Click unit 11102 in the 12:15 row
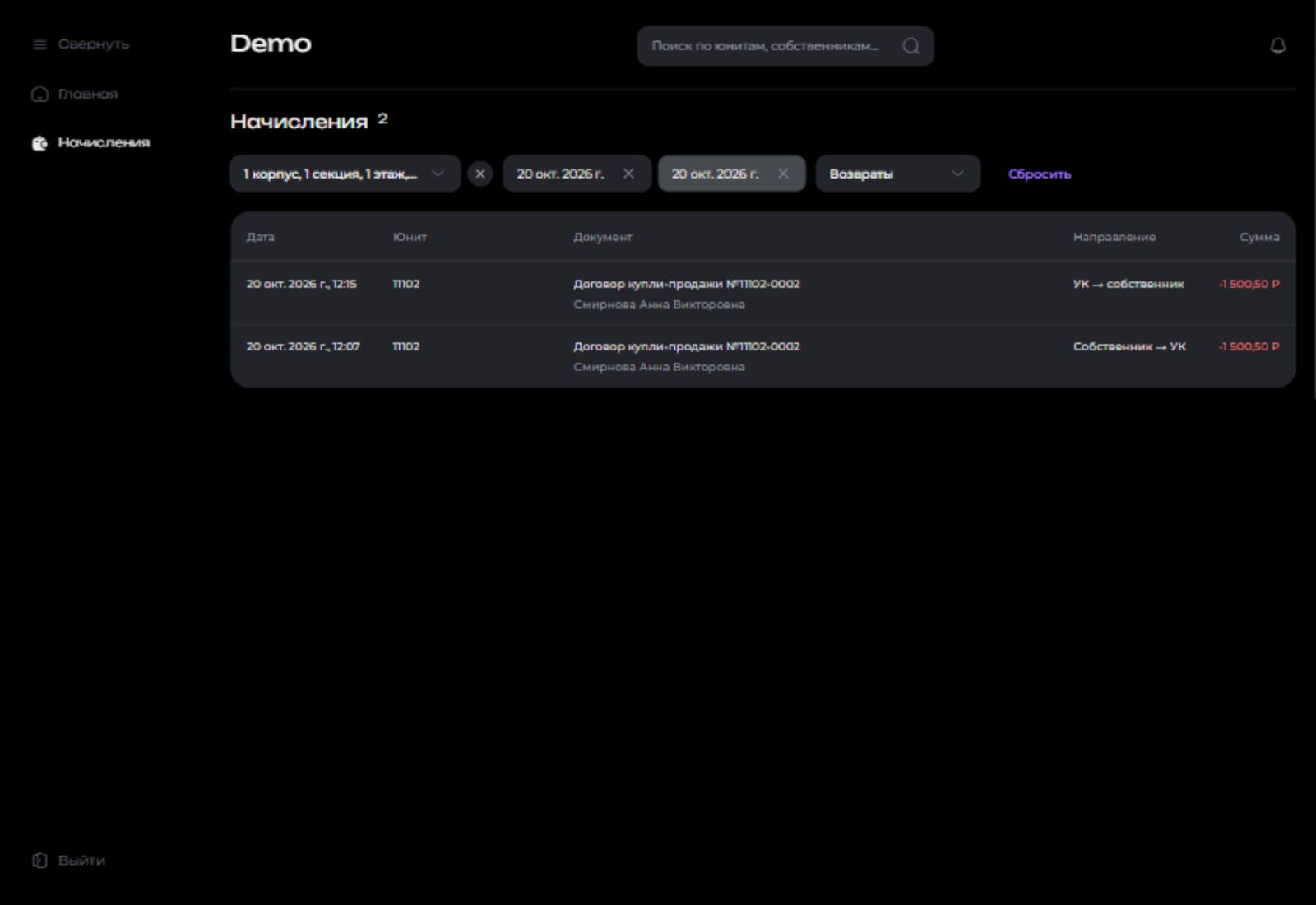This screenshot has height=905, width=1316. click(406, 284)
